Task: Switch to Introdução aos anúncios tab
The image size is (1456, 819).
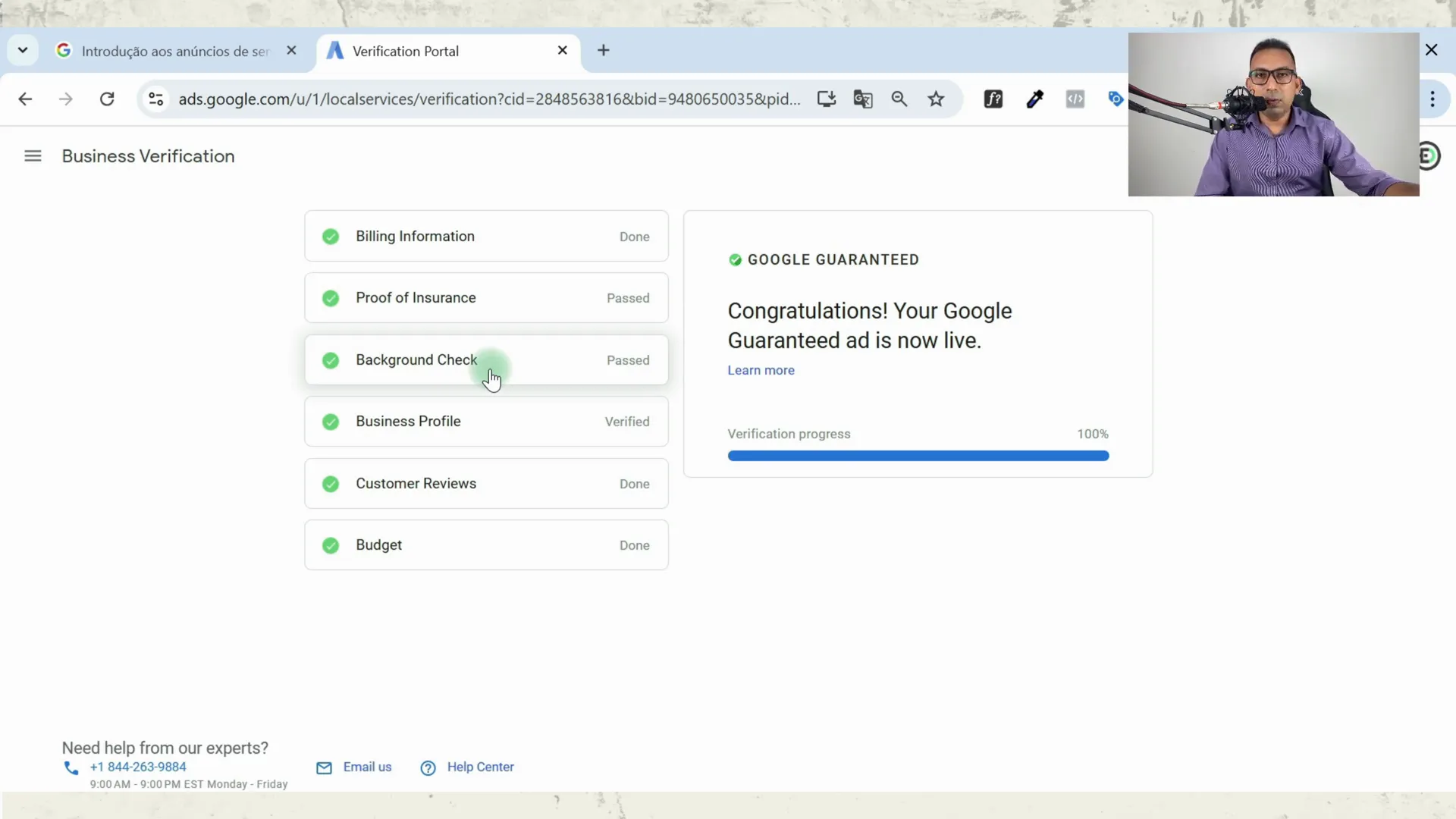Action: pos(177,52)
